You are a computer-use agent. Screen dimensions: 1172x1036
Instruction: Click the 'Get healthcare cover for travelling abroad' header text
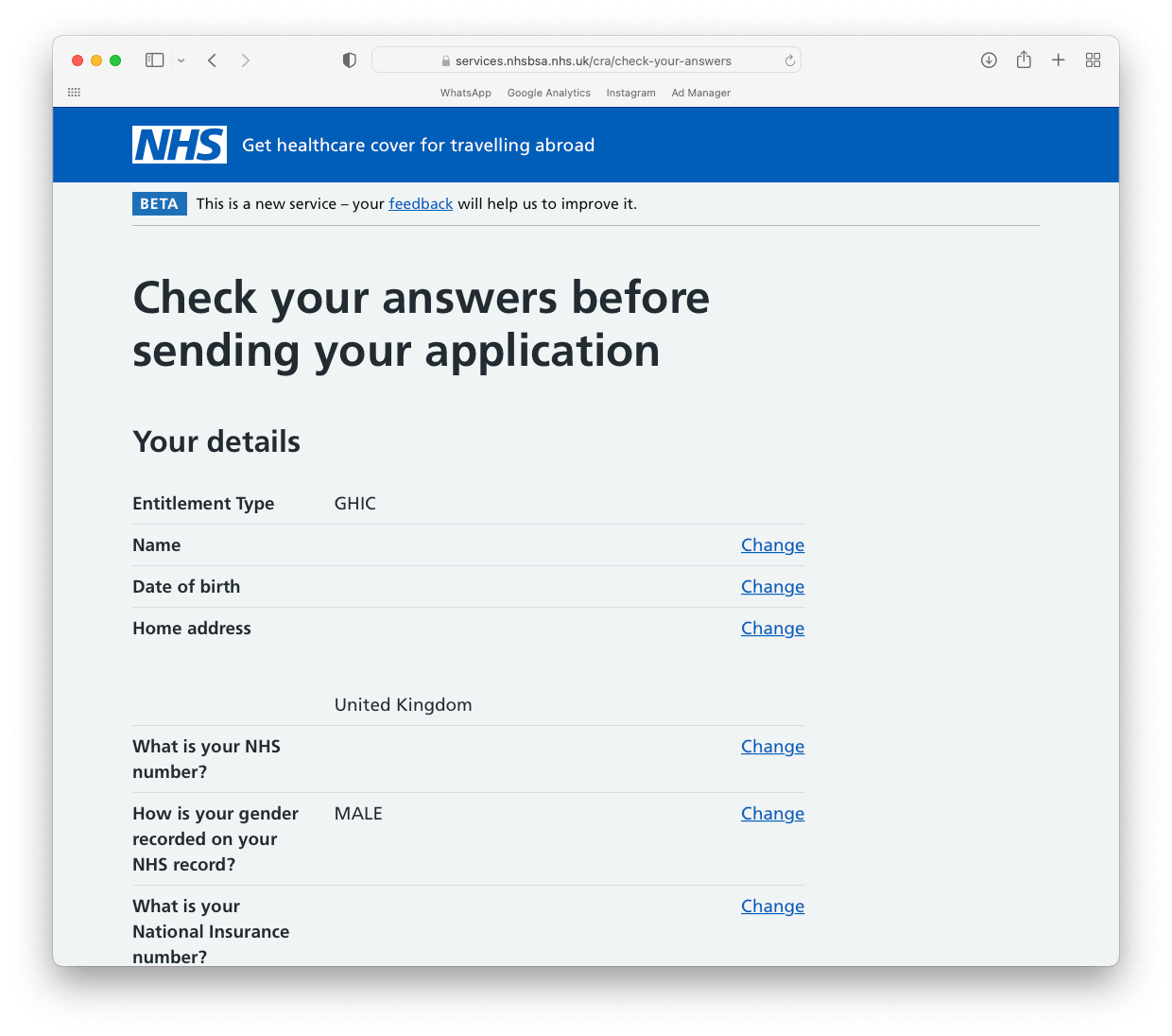tap(419, 145)
